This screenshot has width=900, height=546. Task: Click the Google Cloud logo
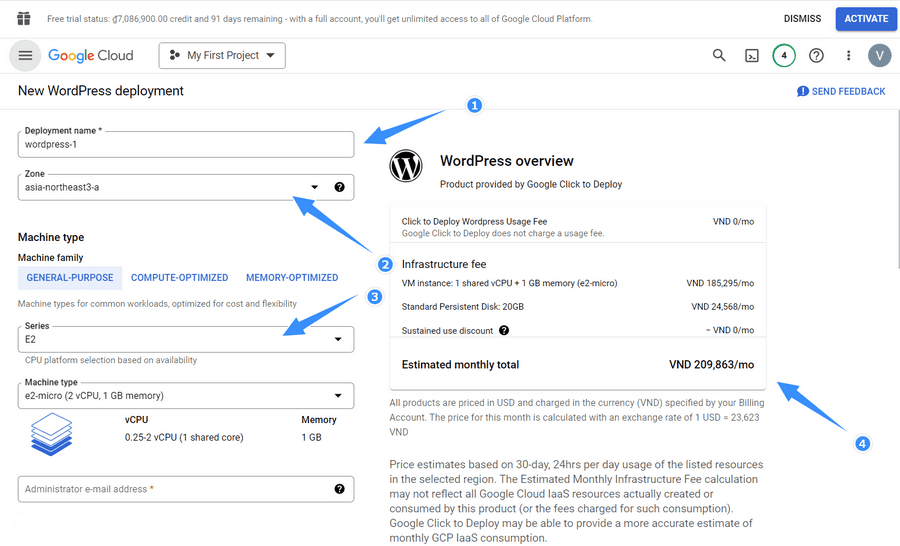91,56
